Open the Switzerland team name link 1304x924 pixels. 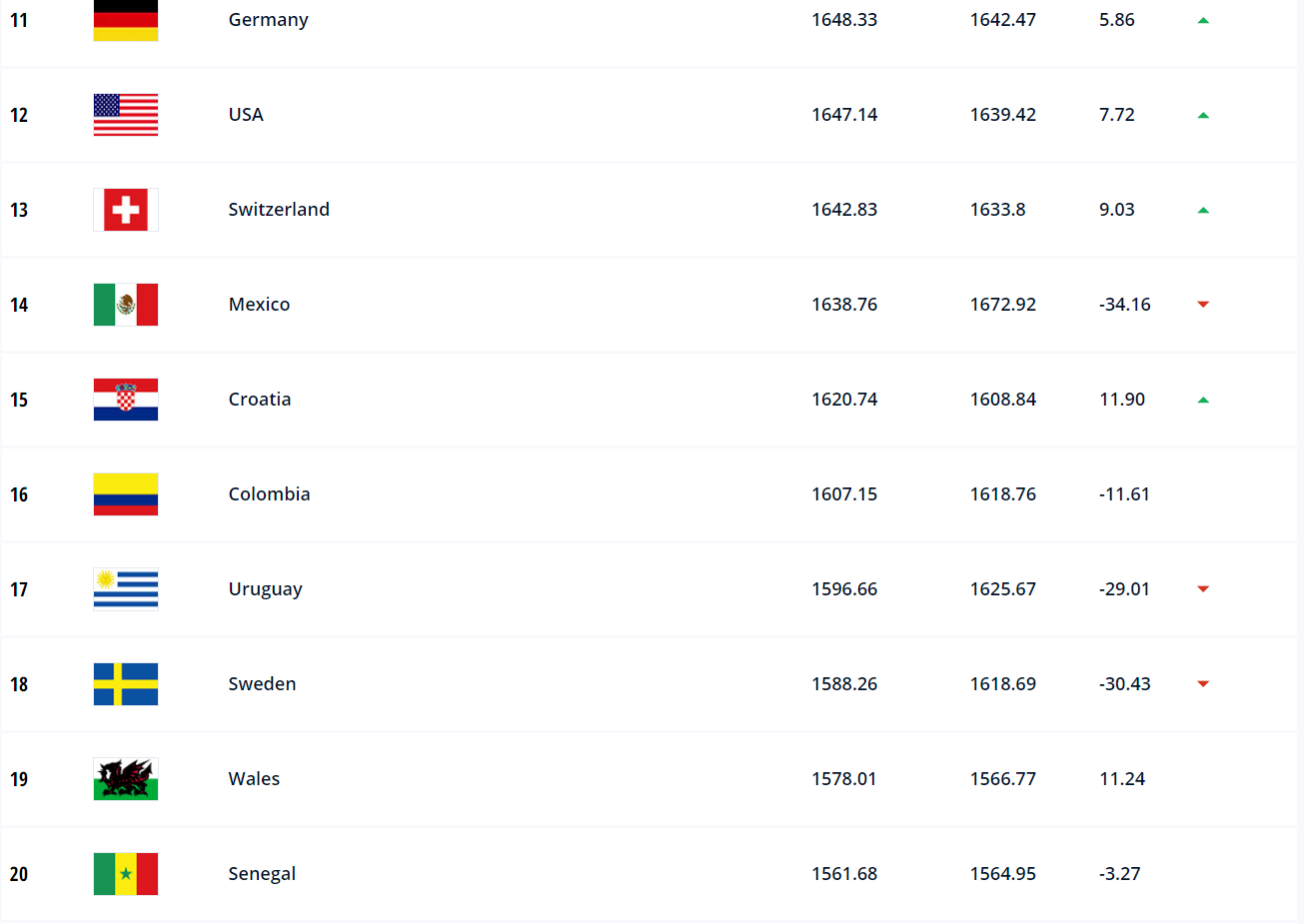coord(279,210)
